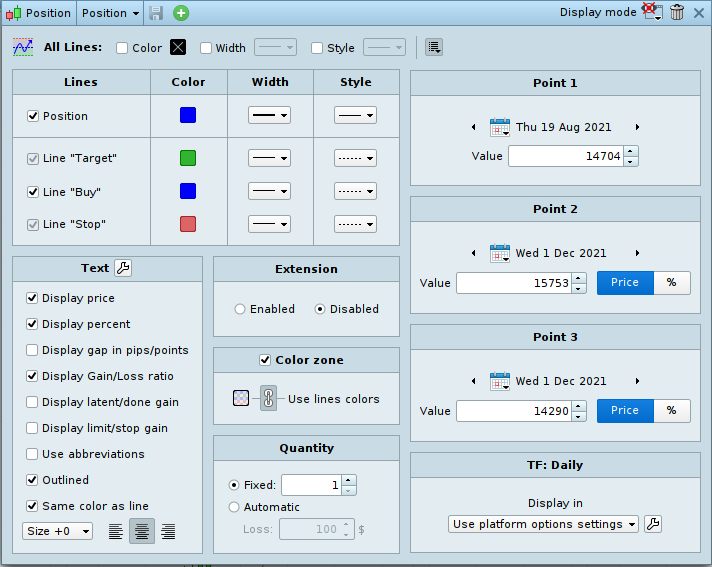Open Line "Buy" Style dropdown

(x=356, y=191)
